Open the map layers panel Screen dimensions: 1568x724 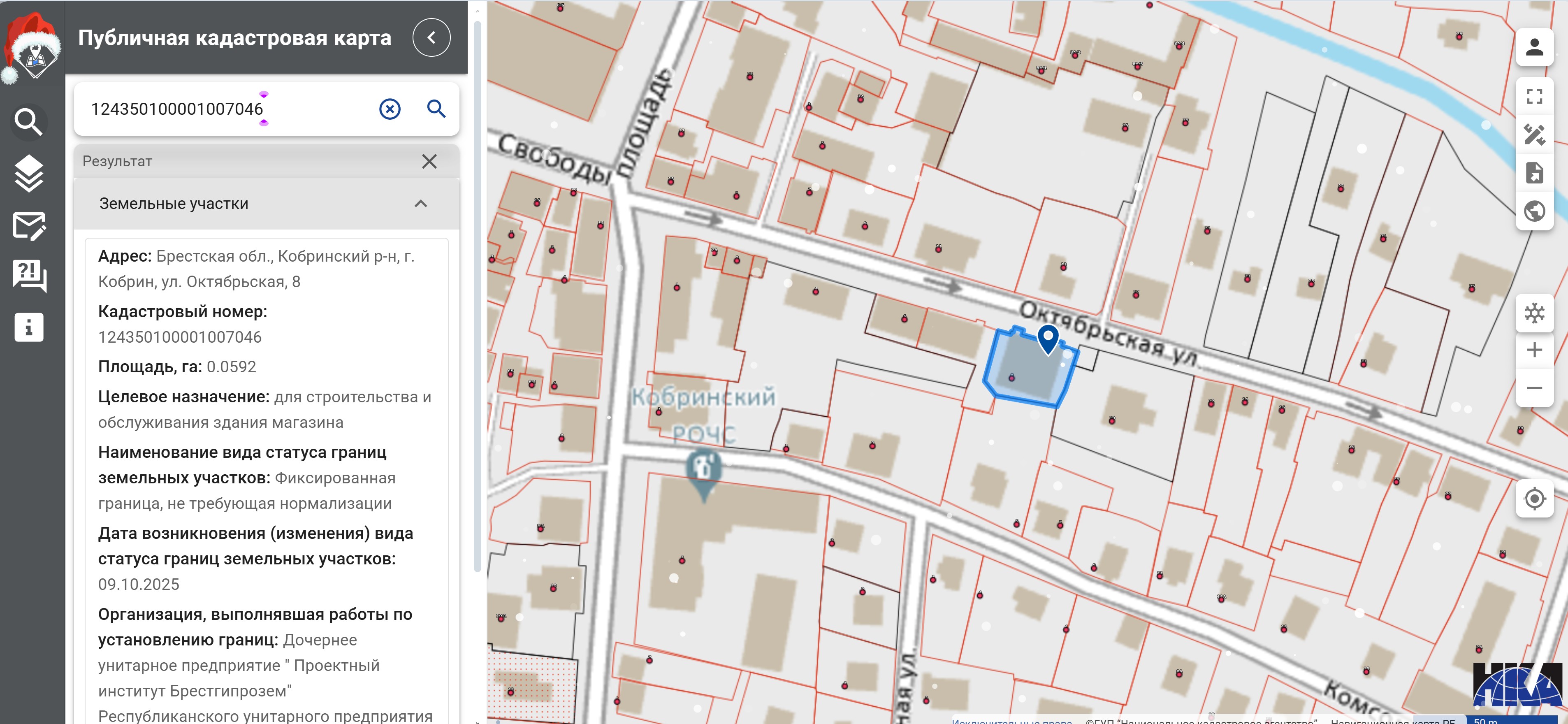[x=28, y=174]
